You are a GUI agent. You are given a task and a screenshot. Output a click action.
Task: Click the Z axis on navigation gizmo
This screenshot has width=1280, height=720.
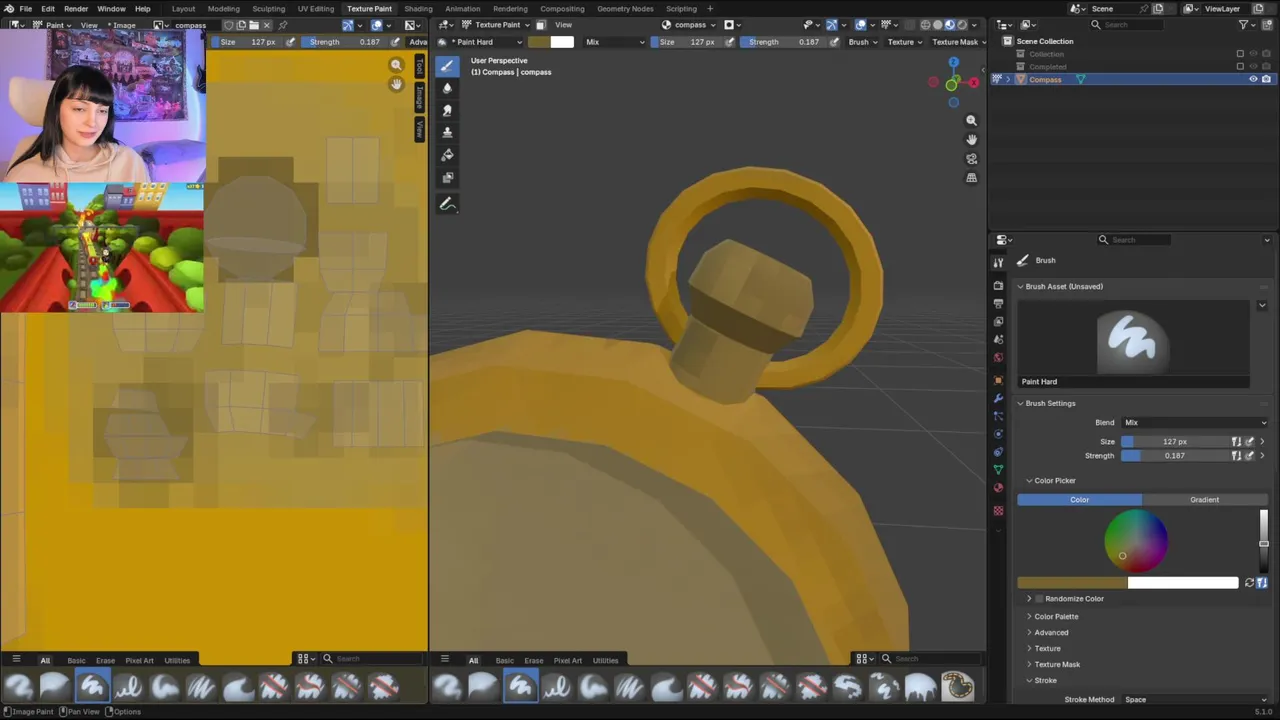pos(953,62)
